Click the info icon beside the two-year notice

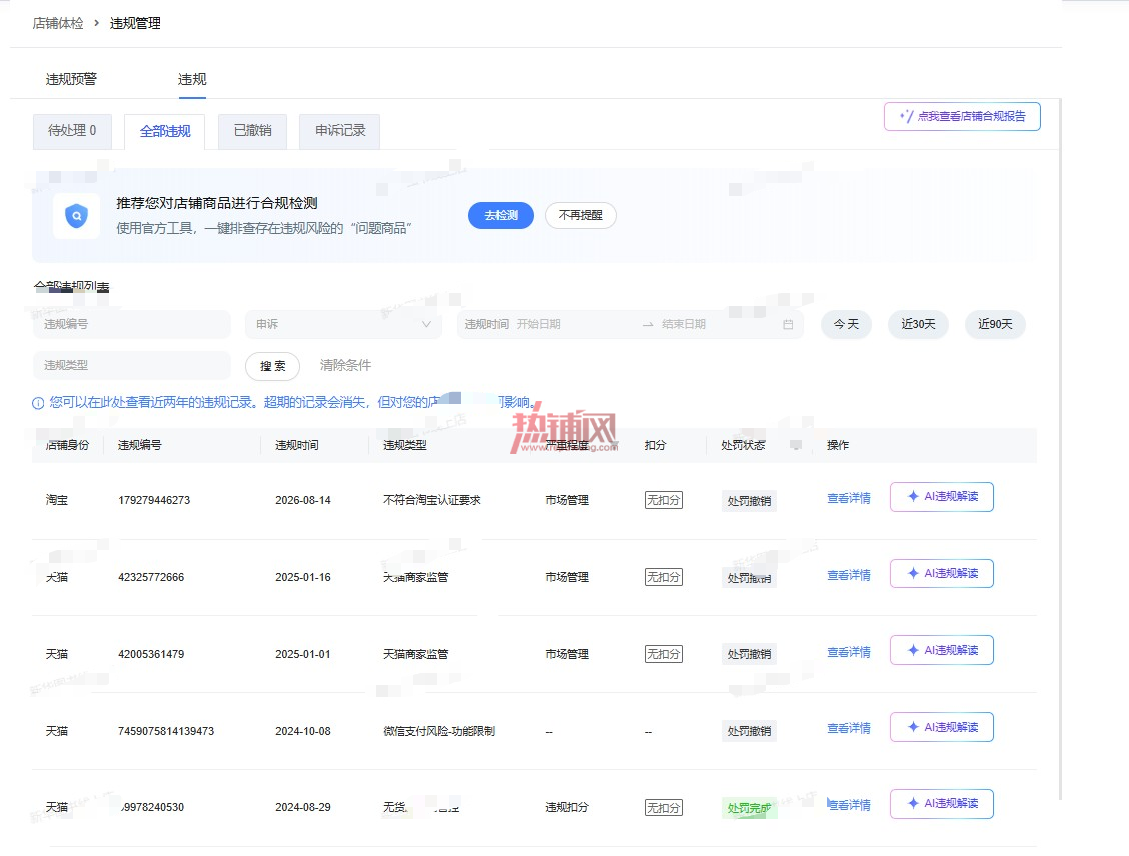pyautogui.click(x=38, y=403)
